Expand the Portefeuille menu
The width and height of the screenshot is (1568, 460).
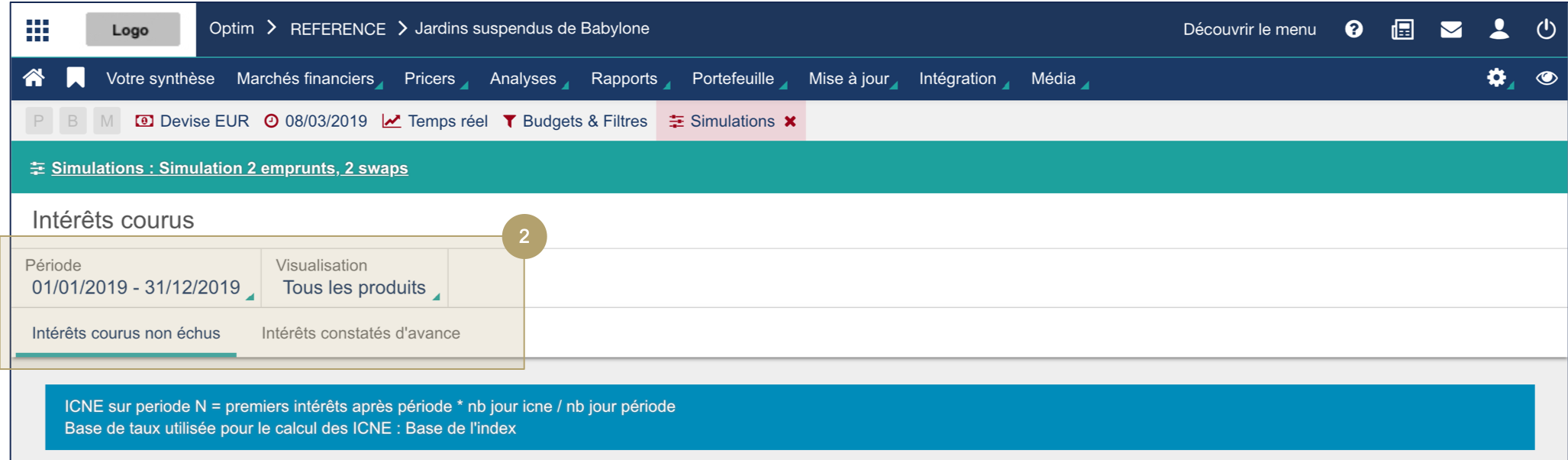[x=738, y=79]
